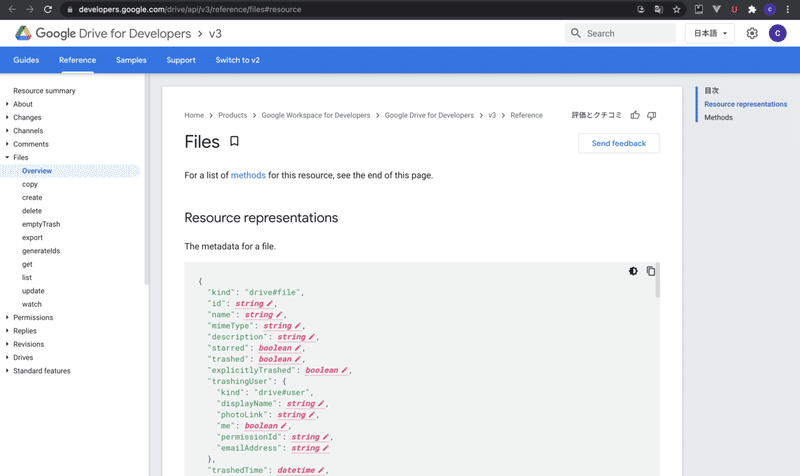Click the browser forward arrow
The width and height of the screenshot is (800, 476).
point(30,9)
